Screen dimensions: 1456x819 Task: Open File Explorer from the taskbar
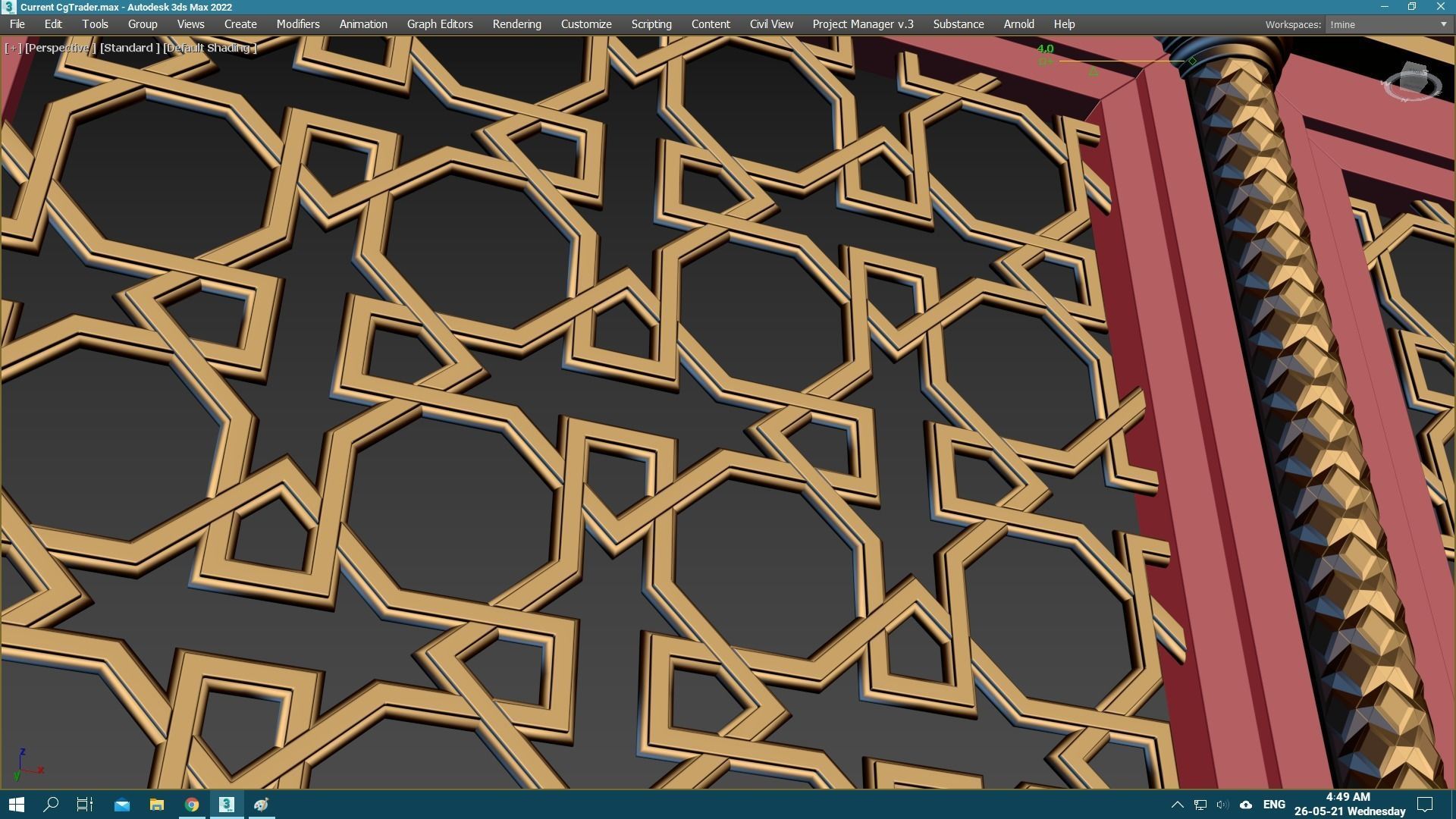(157, 805)
